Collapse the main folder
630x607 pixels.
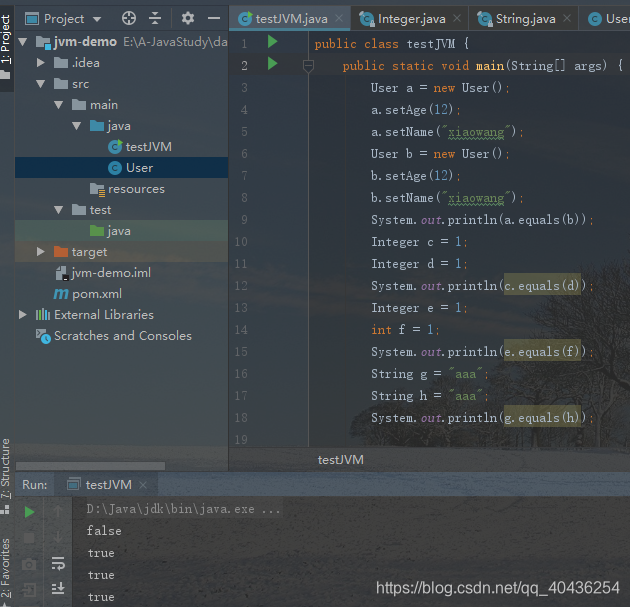59,105
